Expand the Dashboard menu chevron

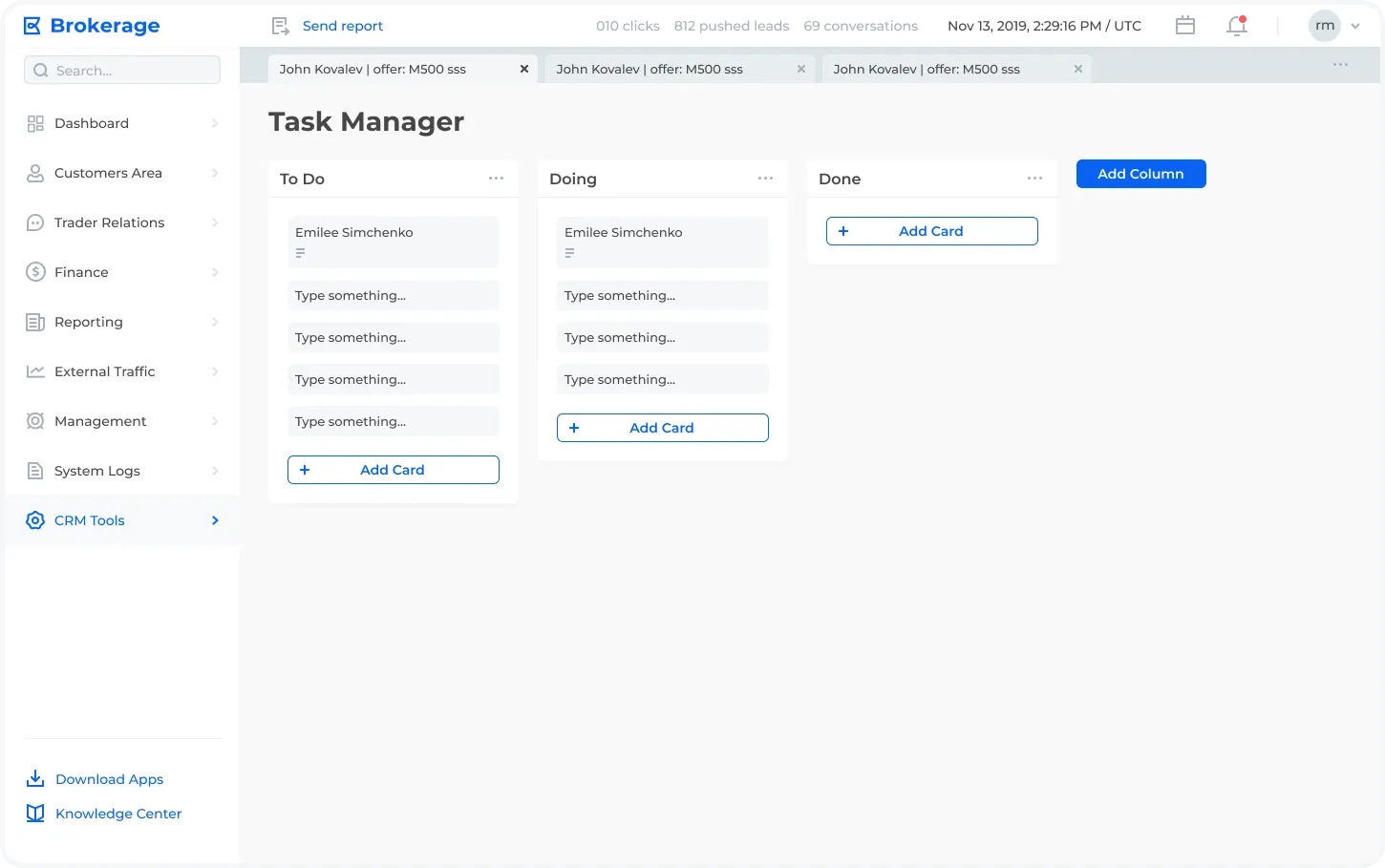click(x=215, y=123)
